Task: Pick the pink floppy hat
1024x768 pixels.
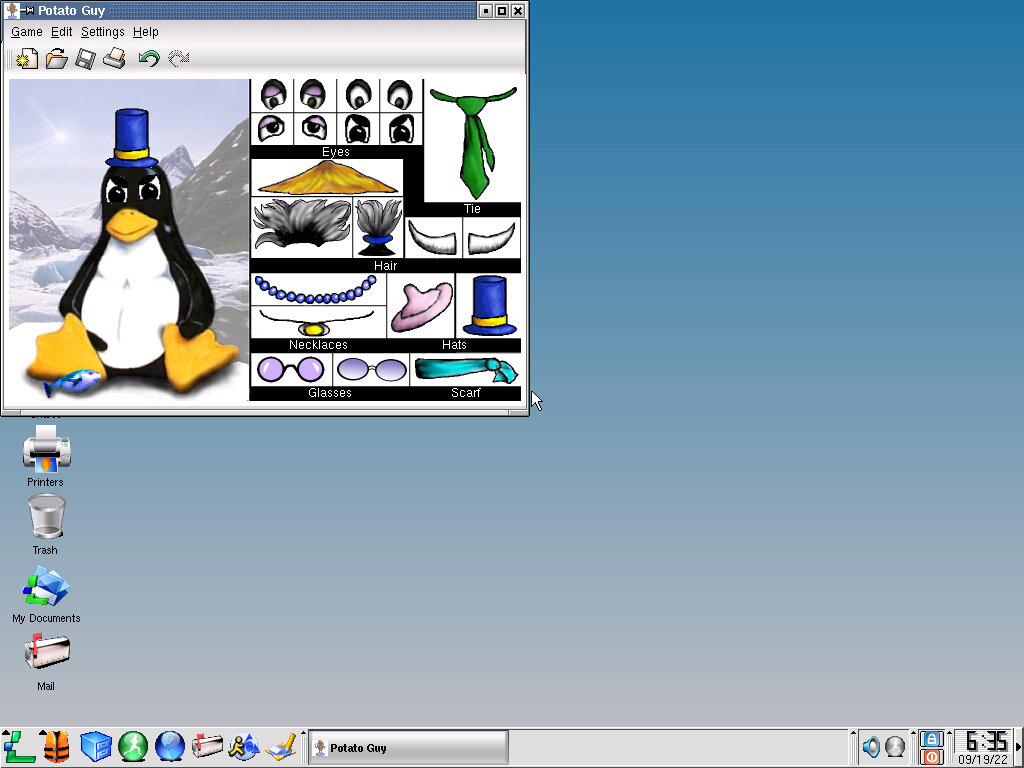Action: point(421,305)
